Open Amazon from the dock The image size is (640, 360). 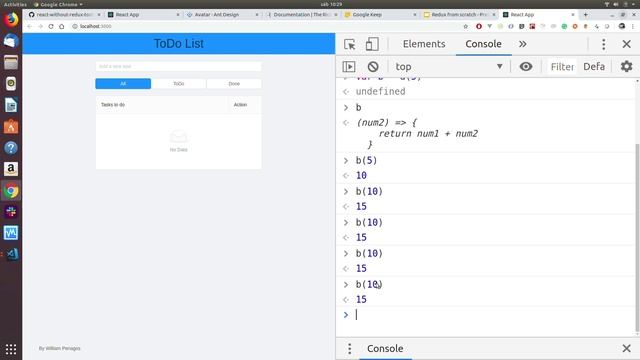point(11,169)
